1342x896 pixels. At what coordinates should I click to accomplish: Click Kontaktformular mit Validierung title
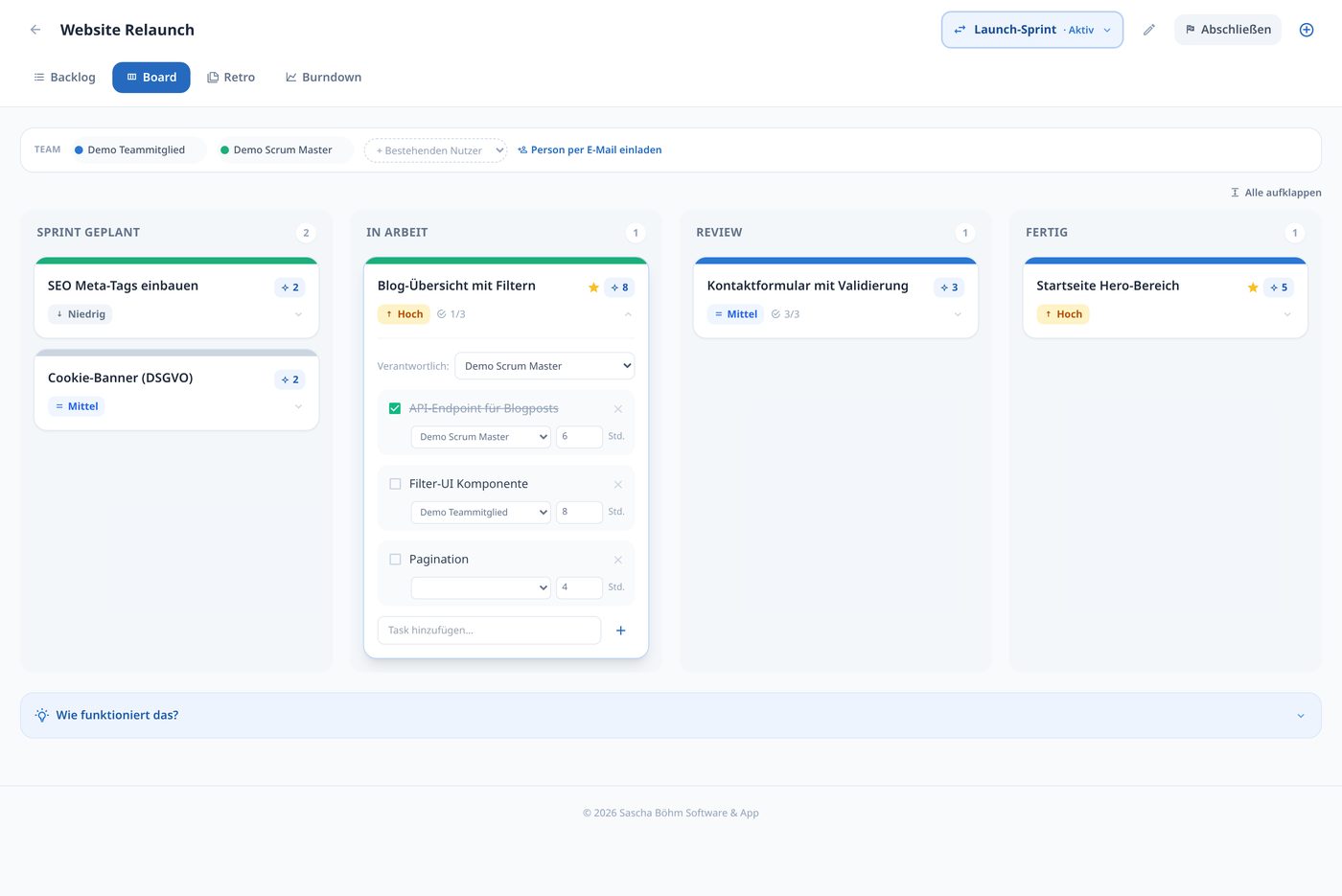[807, 287]
